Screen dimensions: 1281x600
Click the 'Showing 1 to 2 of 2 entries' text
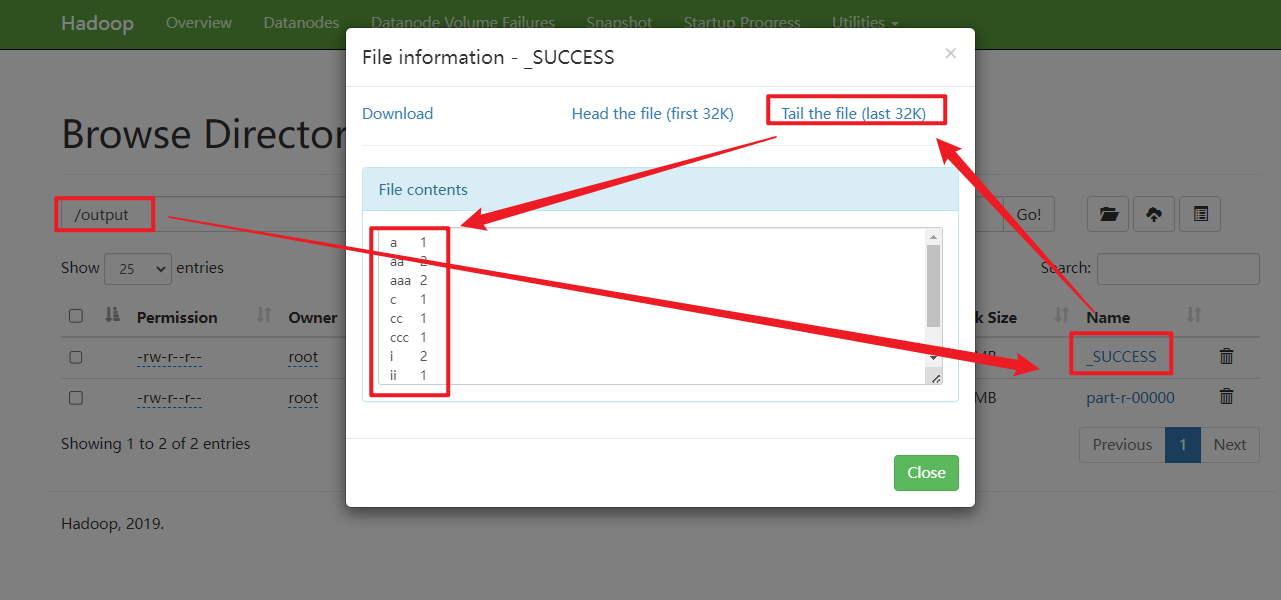[x=156, y=443]
